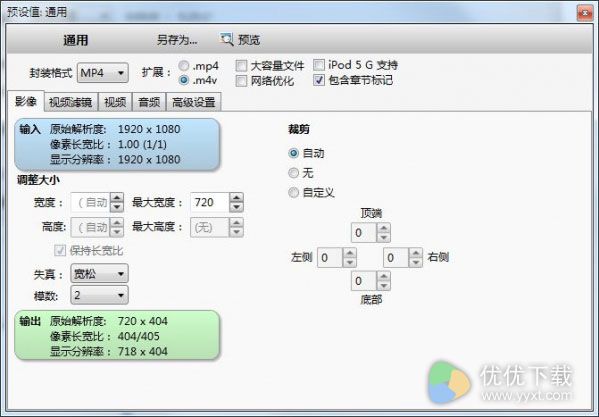Screen dimensions: 599x417
Task: Click the 最大宽度 720 field
Action: 210,202
